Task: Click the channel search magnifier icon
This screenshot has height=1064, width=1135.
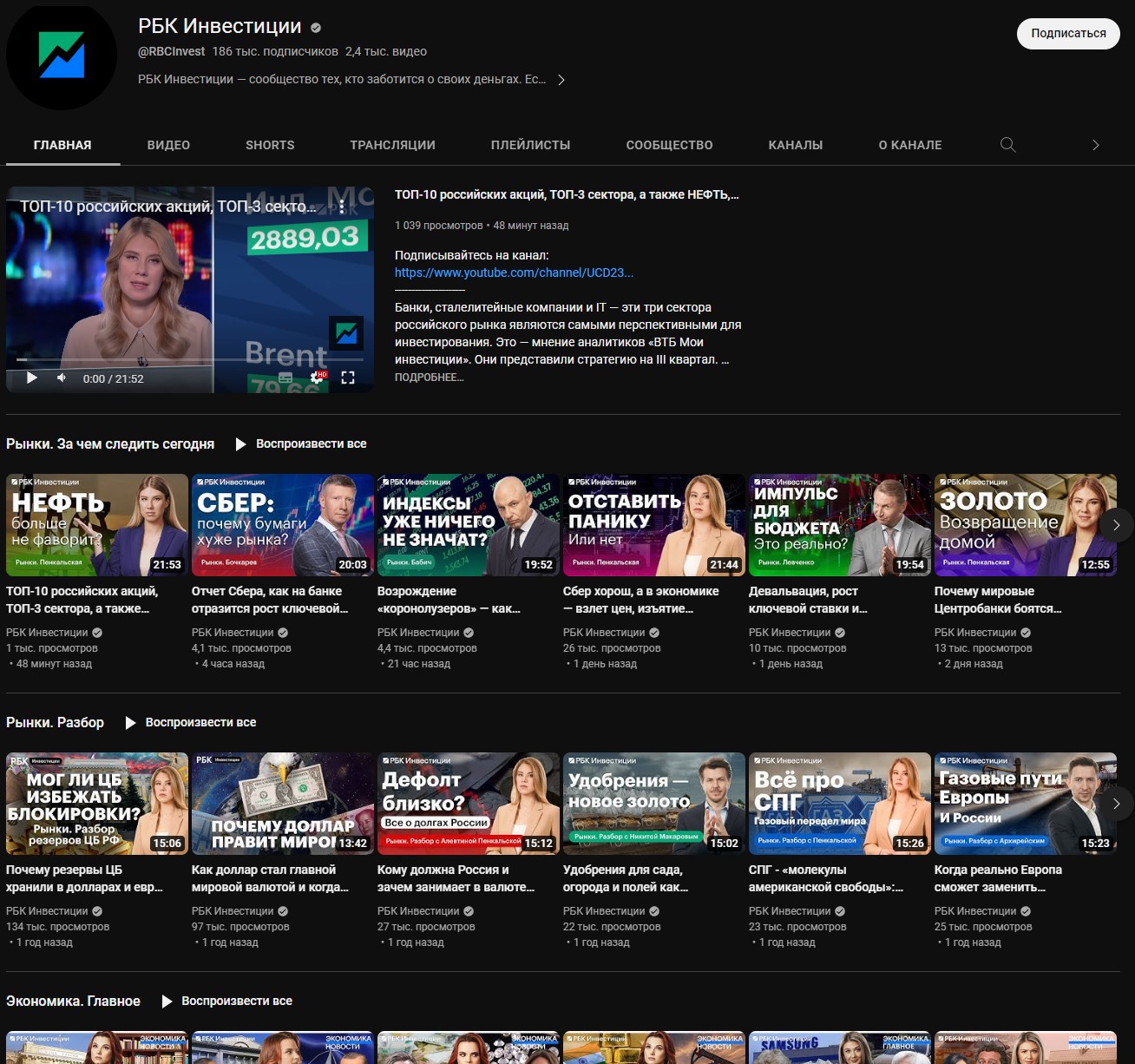Action: (x=1007, y=145)
